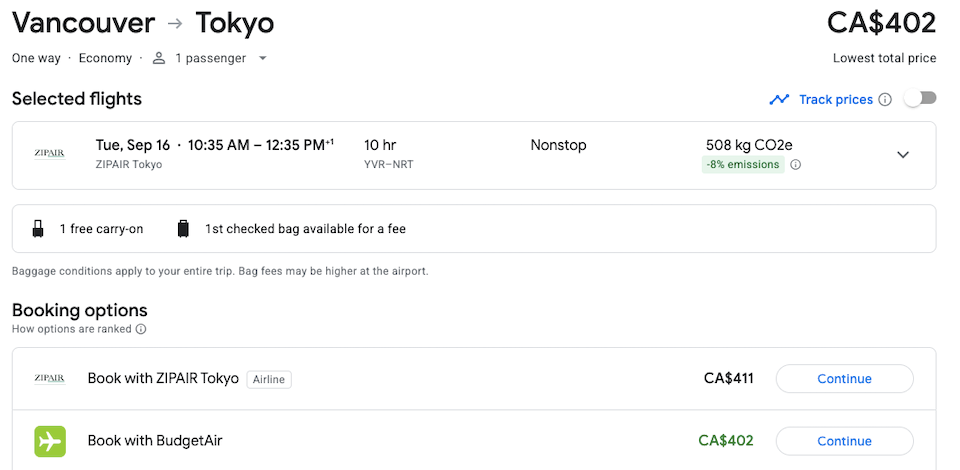Click the Track prices trend line icon

click(x=779, y=99)
